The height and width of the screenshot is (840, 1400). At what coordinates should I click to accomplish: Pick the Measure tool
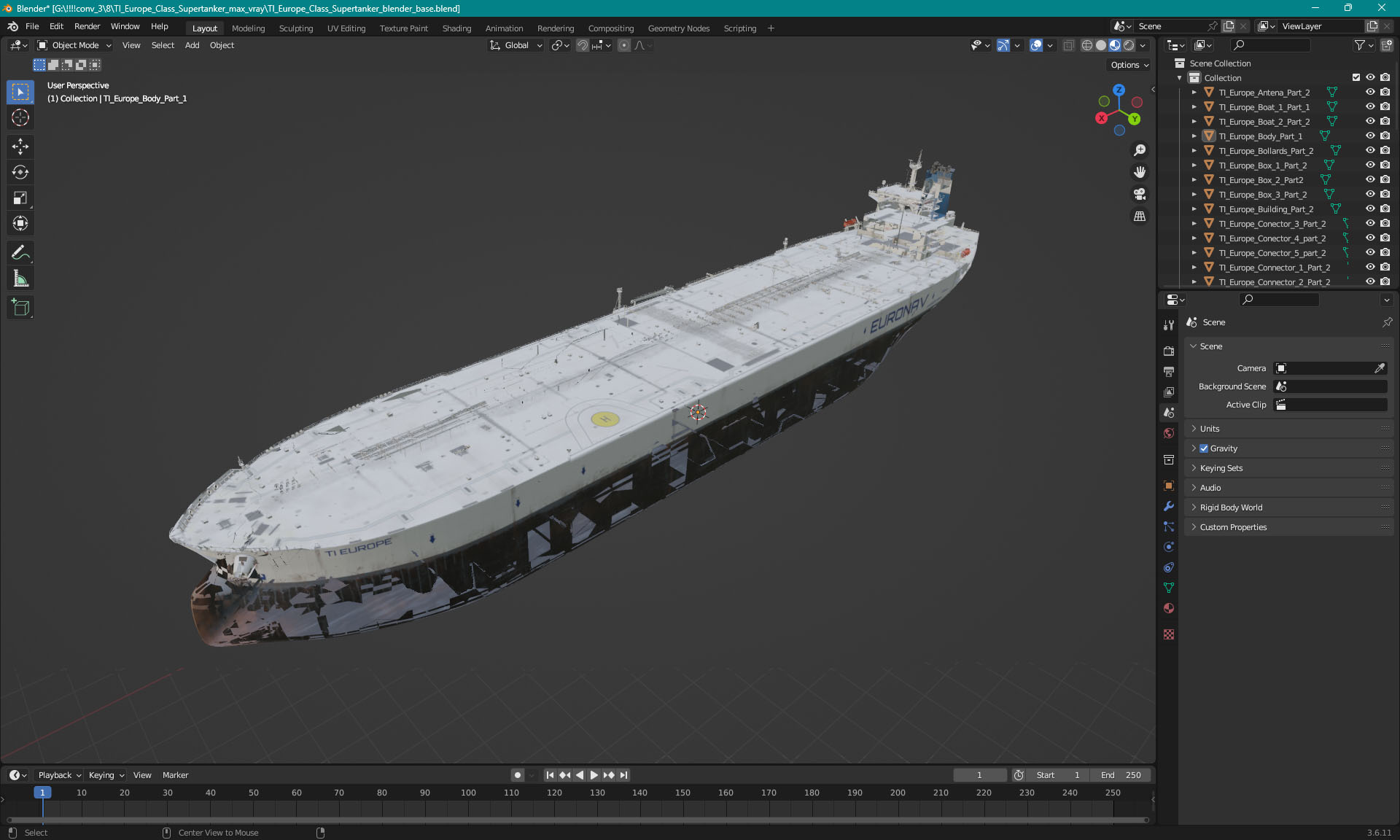(20, 279)
